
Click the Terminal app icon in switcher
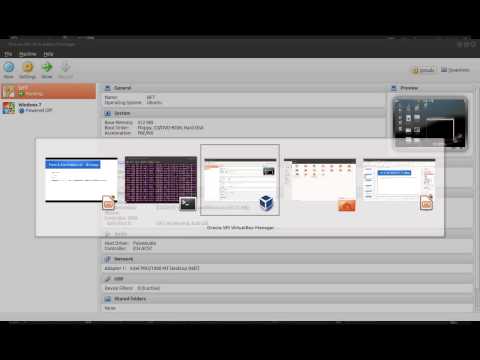[188, 204]
